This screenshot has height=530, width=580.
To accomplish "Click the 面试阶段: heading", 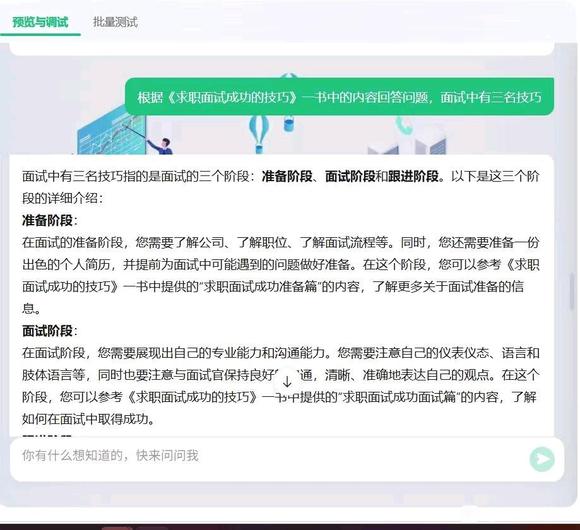I will 50,331.
